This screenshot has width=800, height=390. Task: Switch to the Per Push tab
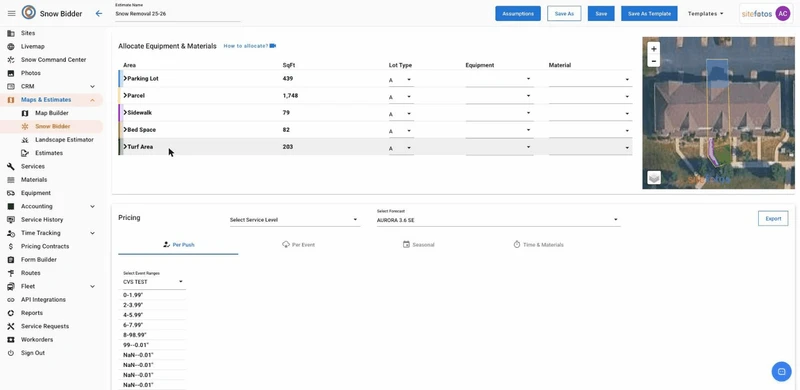click(178, 245)
